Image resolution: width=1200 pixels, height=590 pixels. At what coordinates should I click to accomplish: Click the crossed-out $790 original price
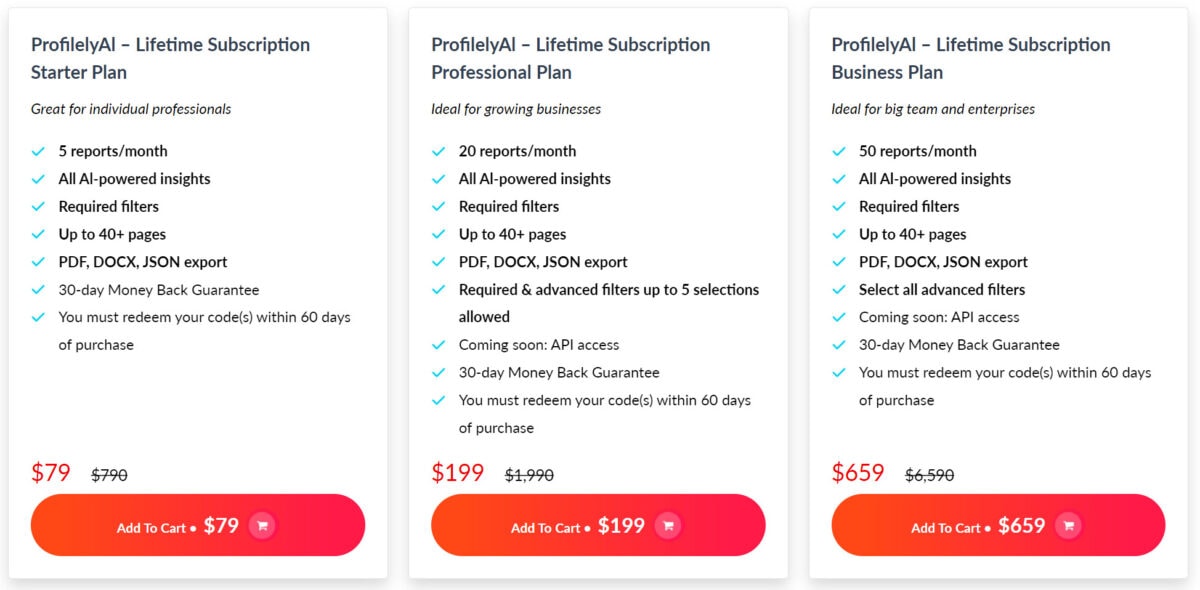coord(110,475)
